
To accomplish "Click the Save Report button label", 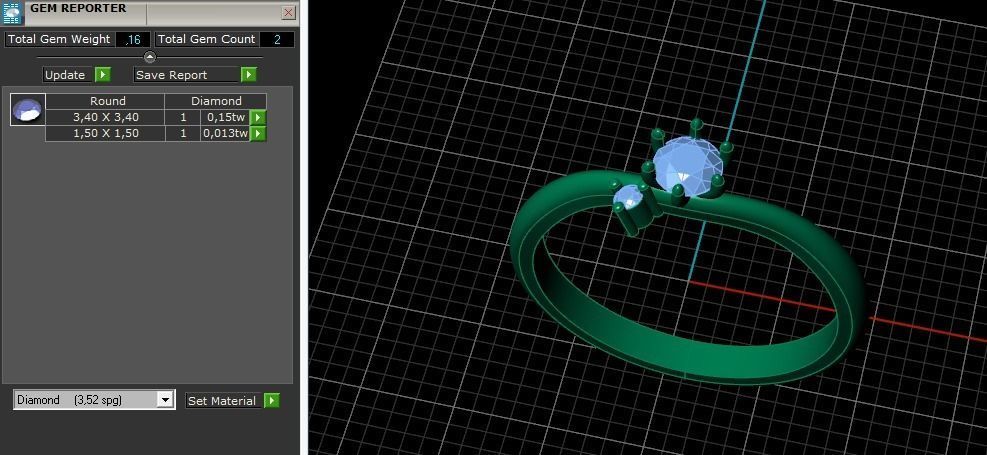I will coord(186,75).
